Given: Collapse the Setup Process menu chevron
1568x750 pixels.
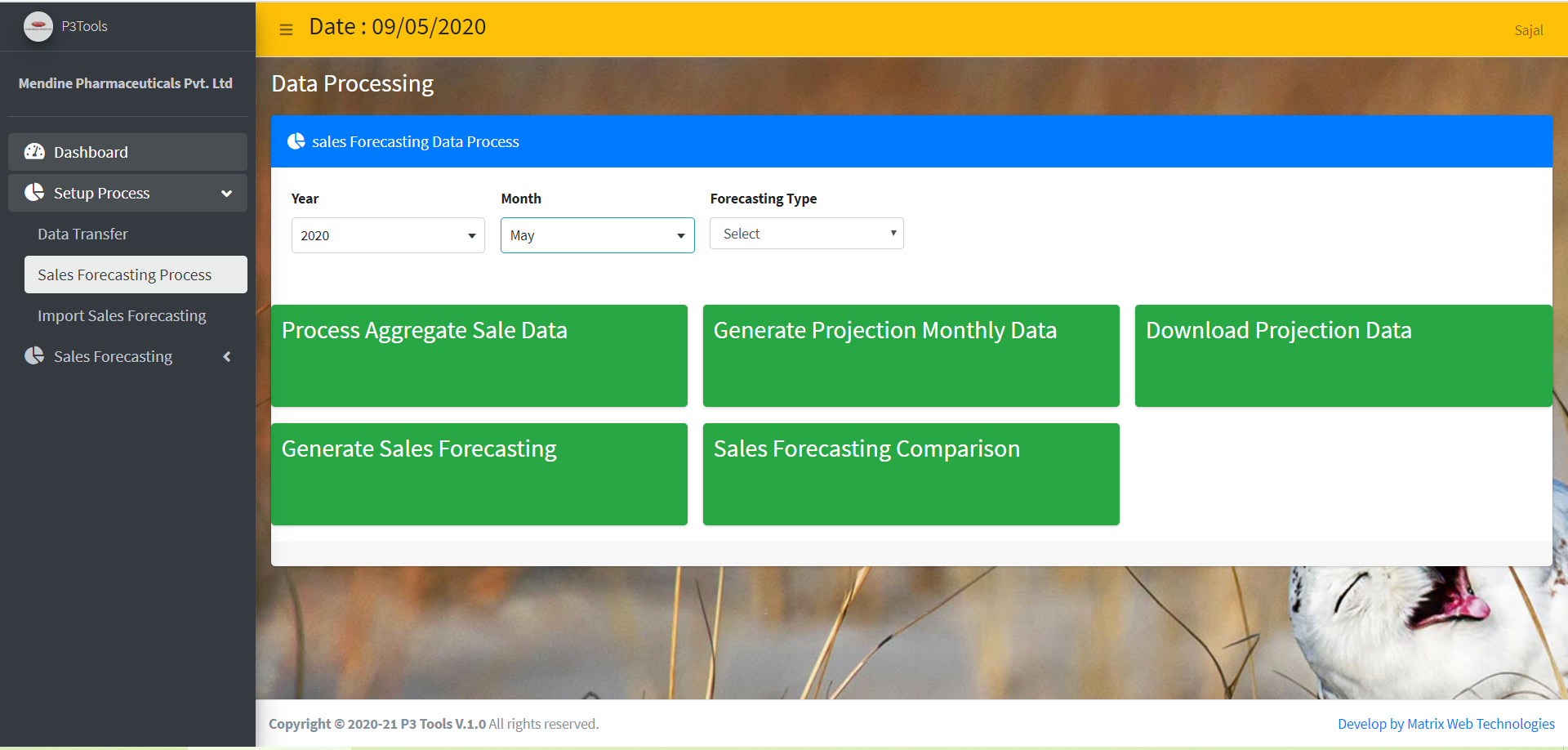Looking at the screenshot, I should (x=227, y=194).
